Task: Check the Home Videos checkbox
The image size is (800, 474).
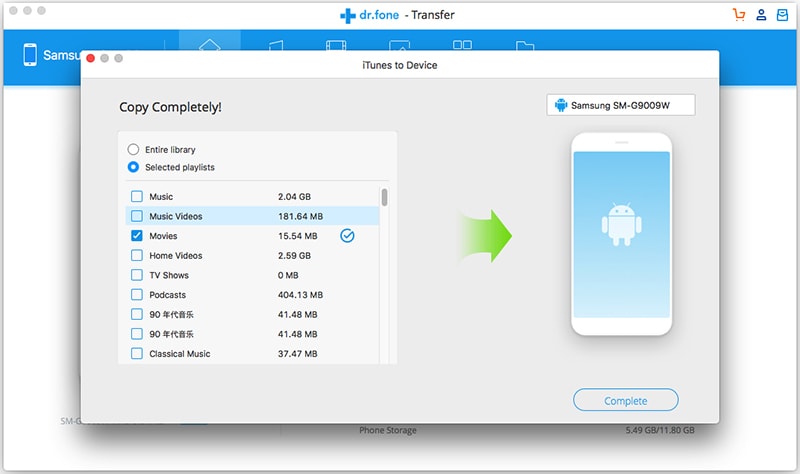Action: [137, 255]
